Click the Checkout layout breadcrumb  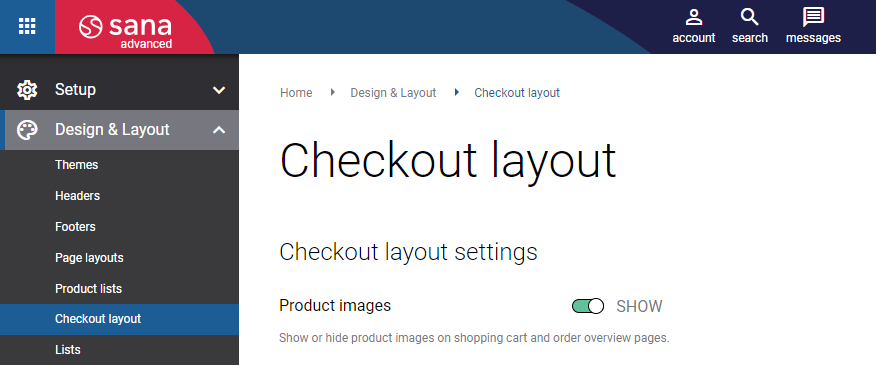[517, 93]
